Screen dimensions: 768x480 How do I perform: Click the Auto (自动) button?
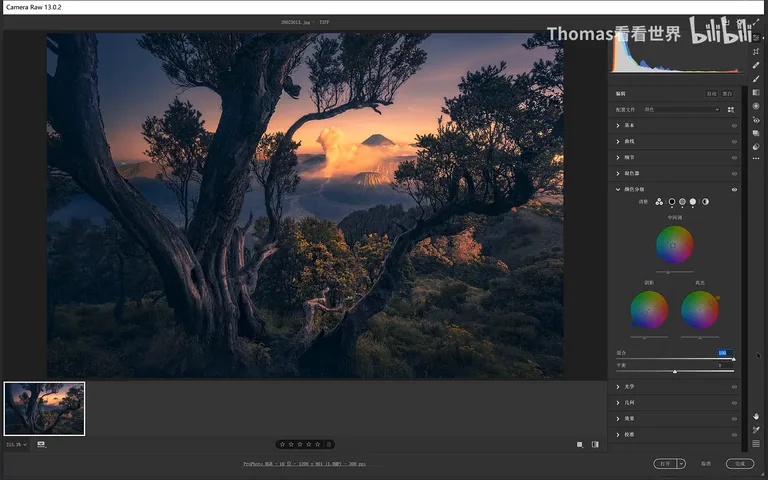[x=711, y=94]
